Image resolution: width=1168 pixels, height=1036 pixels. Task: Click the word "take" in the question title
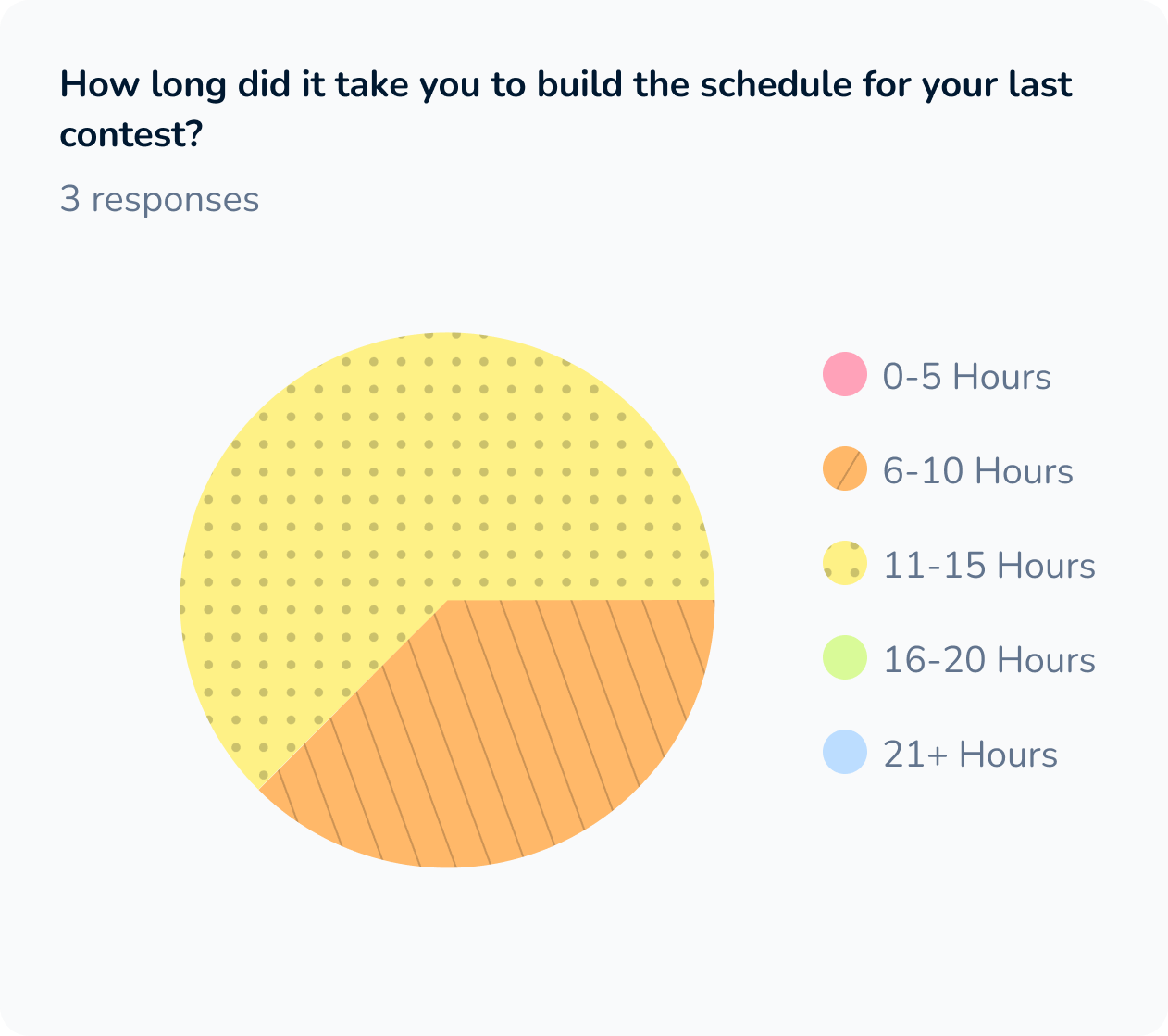click(x=373, y=85)
